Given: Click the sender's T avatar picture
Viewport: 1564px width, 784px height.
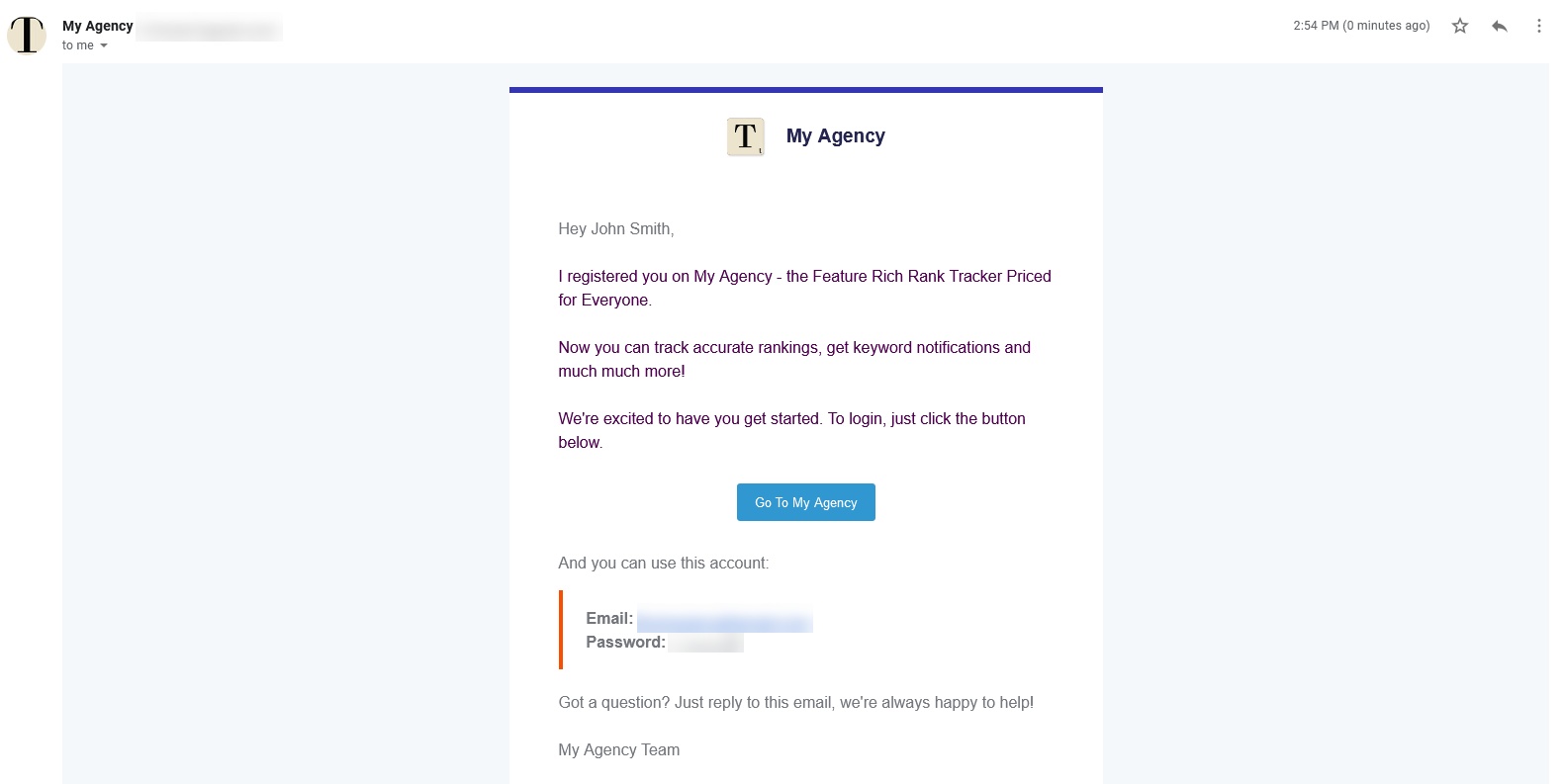Looking at the screenshot, I should click(x=27, y=35).
